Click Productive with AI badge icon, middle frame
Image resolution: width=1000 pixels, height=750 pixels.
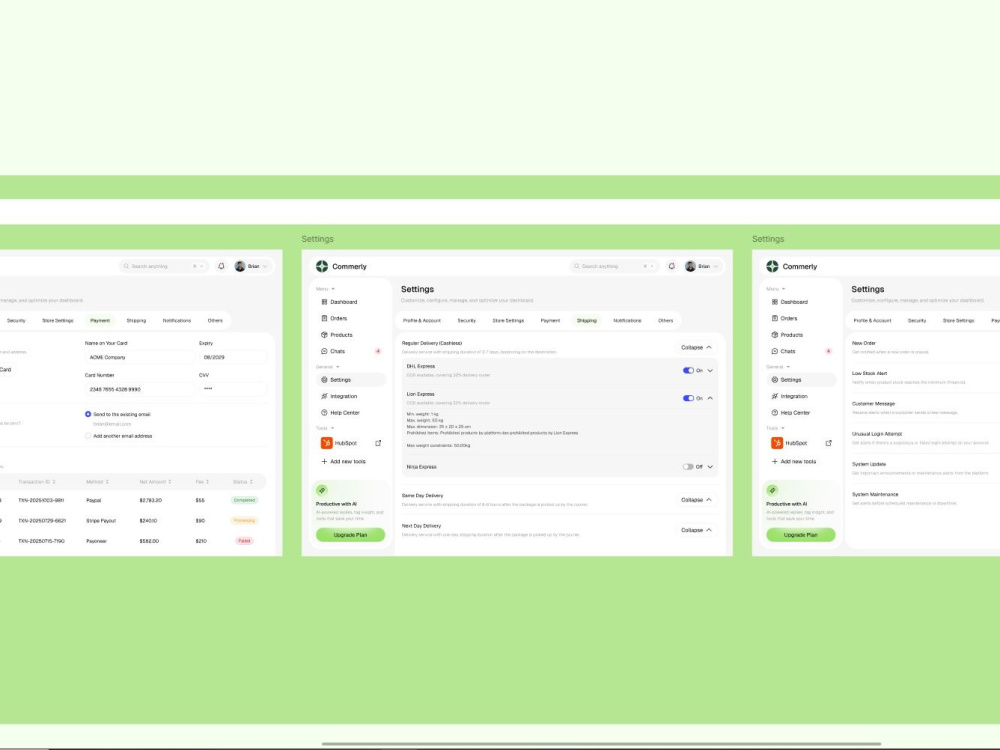coord(322,490)
